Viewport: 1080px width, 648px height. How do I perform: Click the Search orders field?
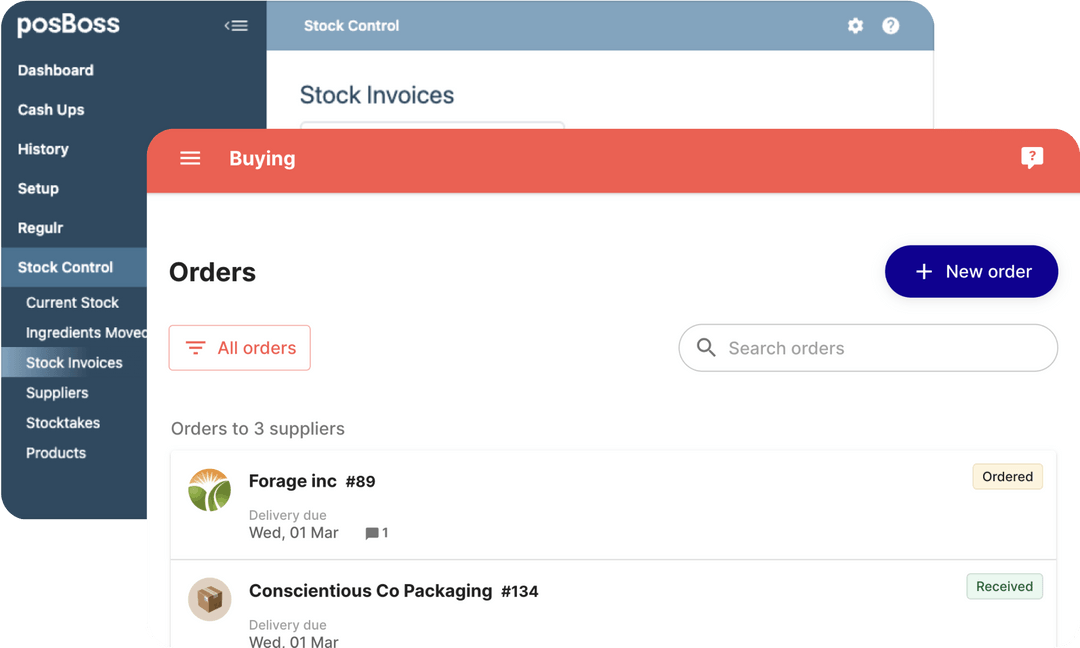880,348
